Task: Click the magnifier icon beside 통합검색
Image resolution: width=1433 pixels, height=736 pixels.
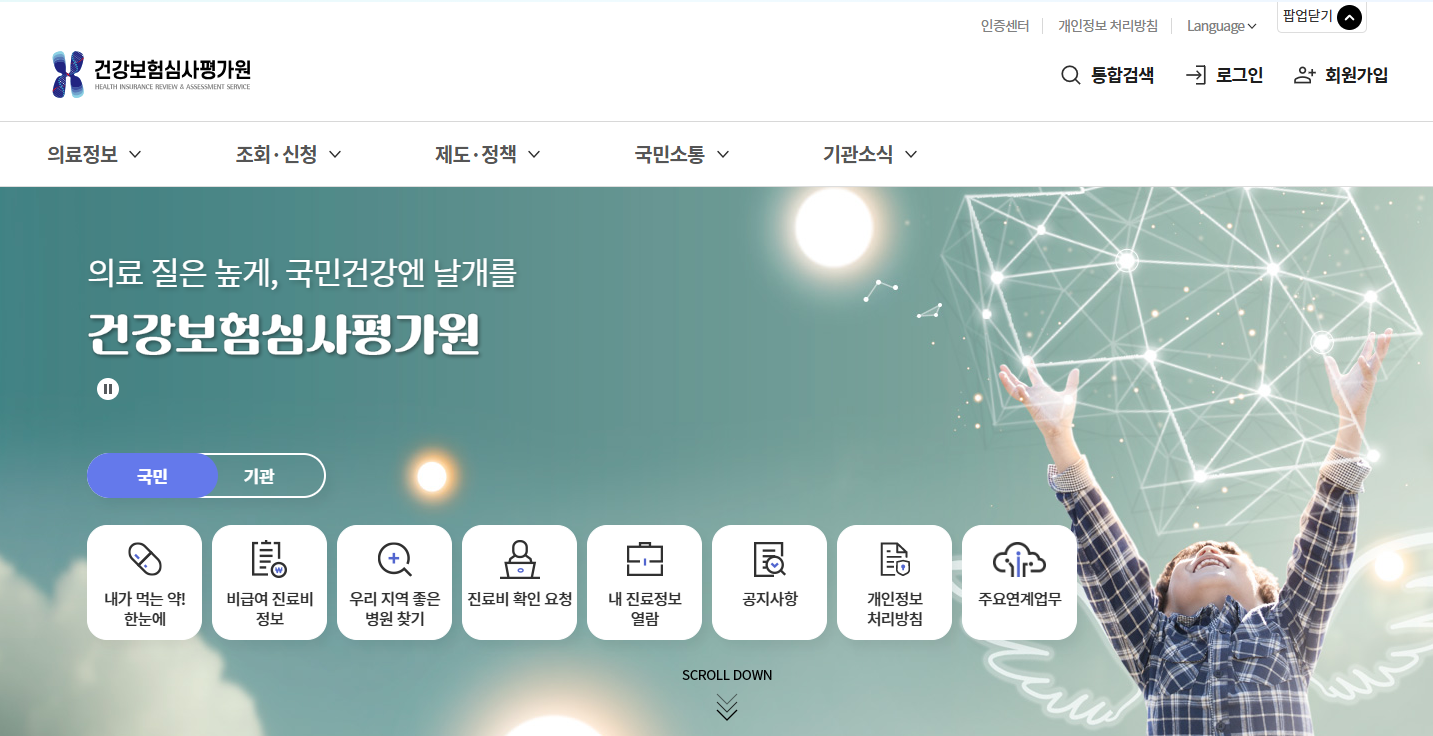Action: [1070, 75]
